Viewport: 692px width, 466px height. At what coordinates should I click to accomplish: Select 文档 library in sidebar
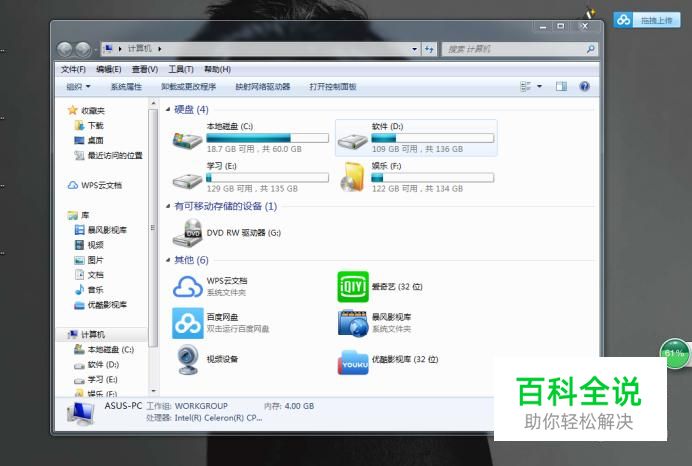pos(89,275)
